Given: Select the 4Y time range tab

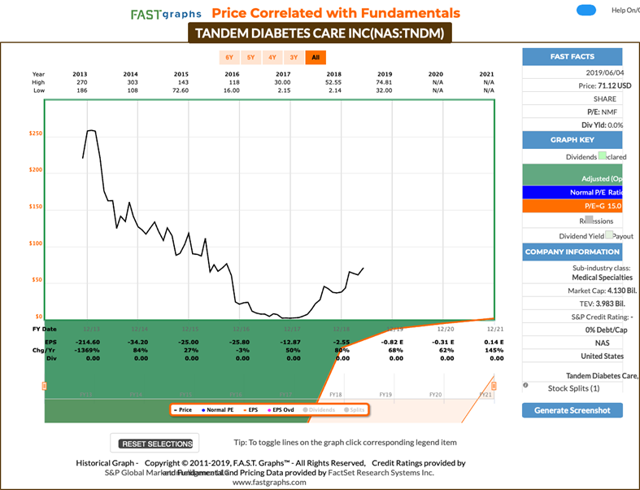Looking at the screenshot, I should (x=272, y=58).
